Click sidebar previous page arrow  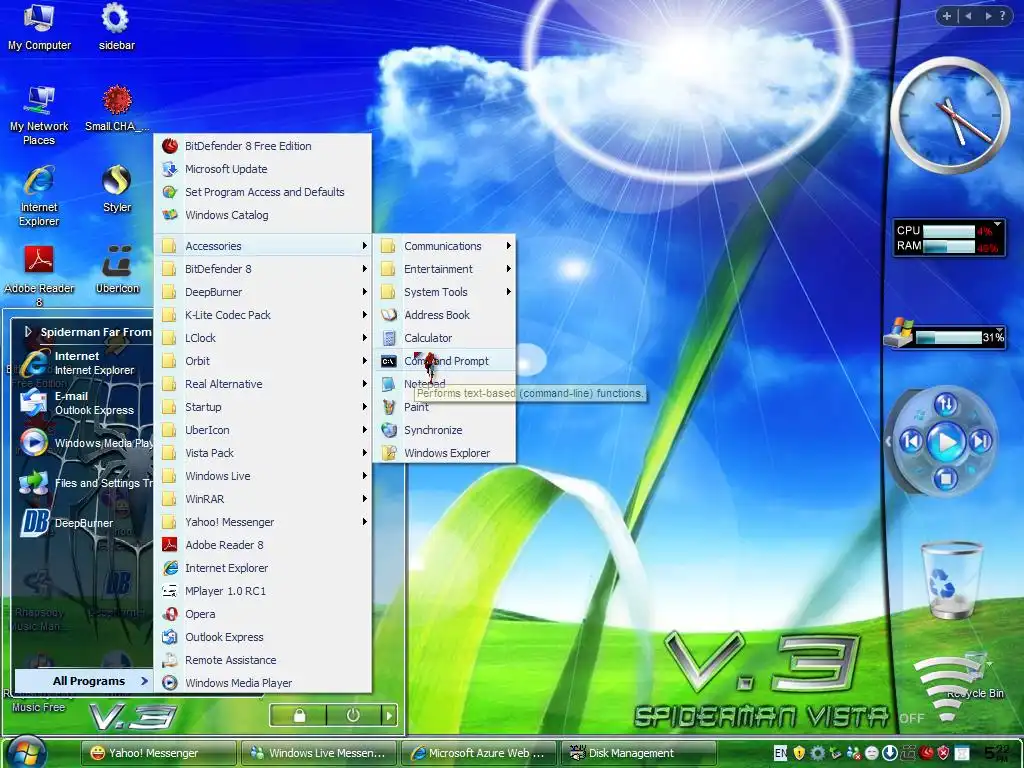(968, 16)
